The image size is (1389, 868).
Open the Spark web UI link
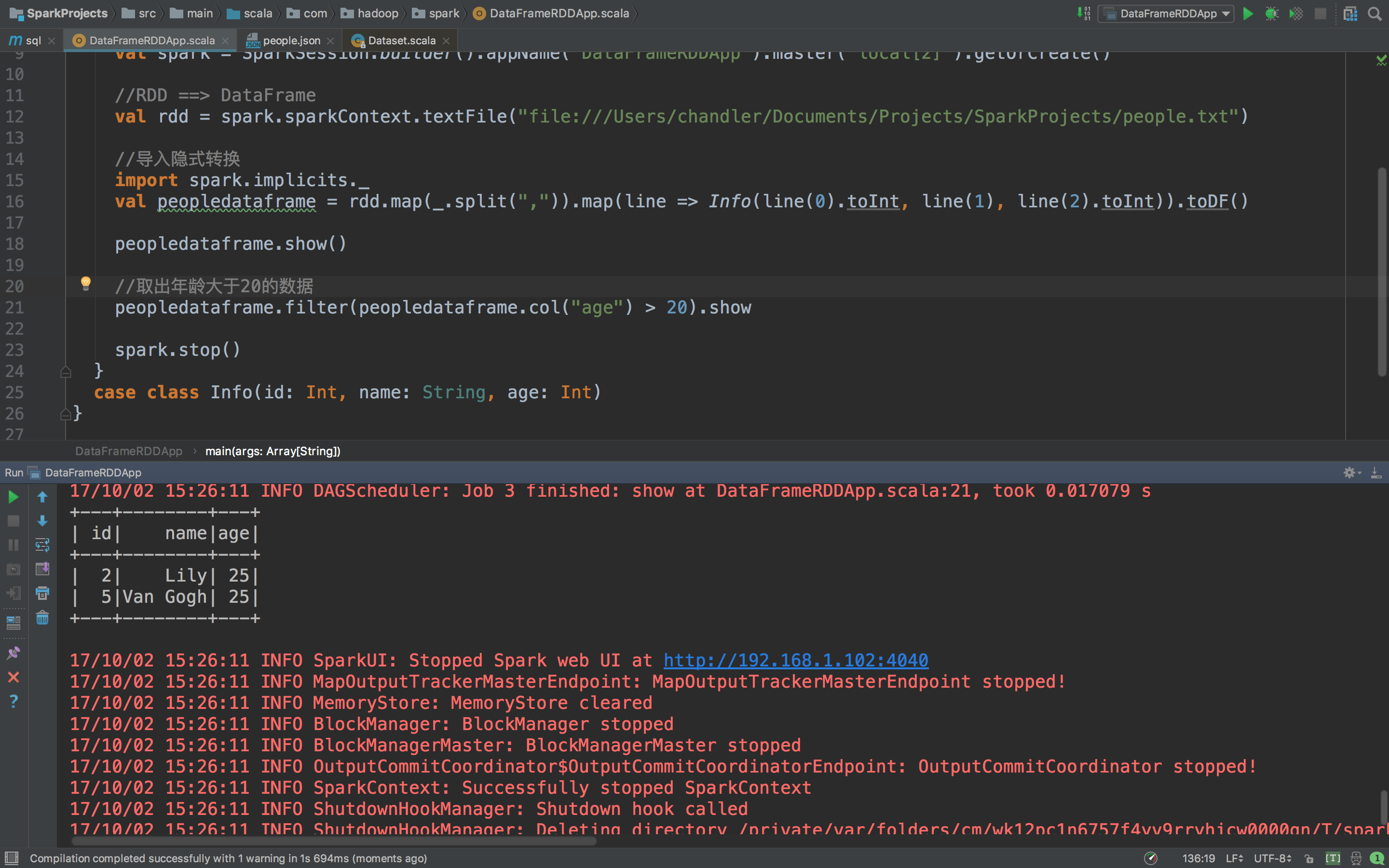click(795, 660)
